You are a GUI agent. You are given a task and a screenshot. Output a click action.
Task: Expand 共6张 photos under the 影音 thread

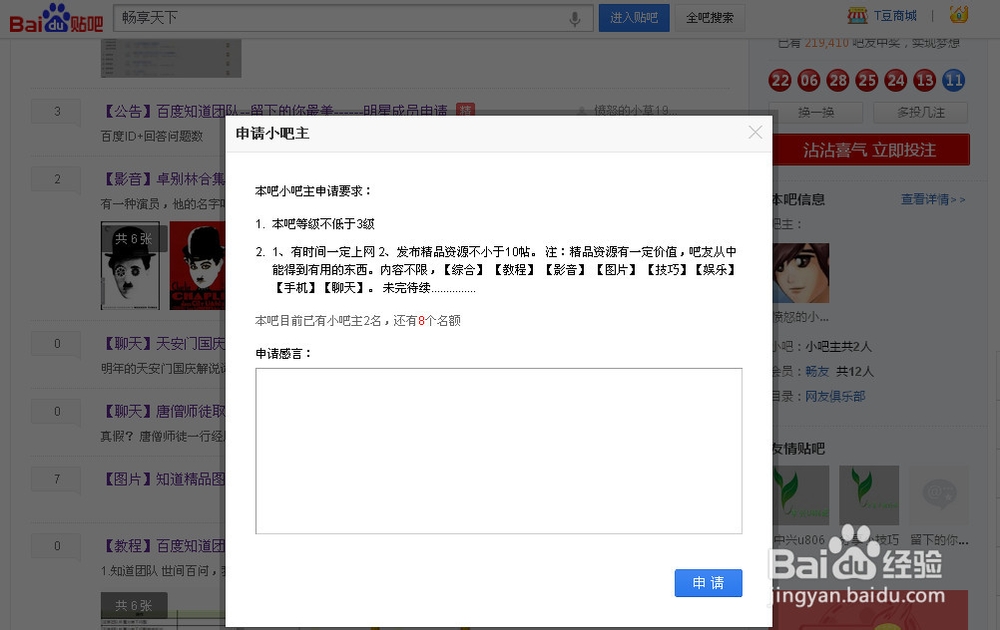(x=132, y=238)
